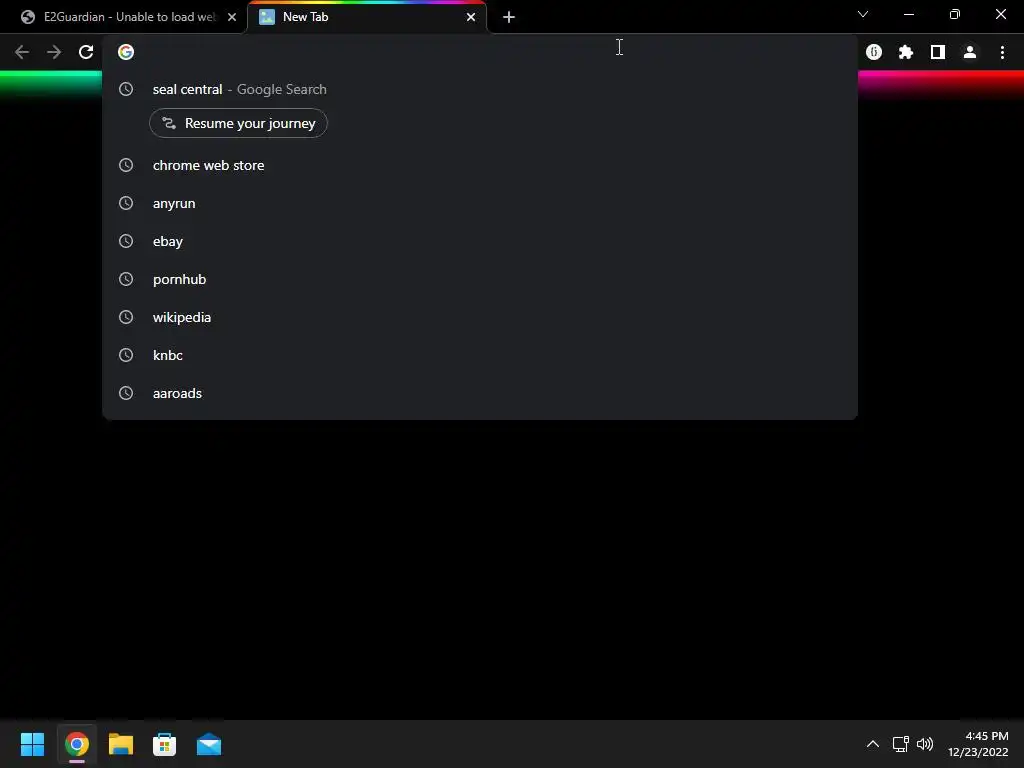Open the Windows Start menu

pos(32,744)
